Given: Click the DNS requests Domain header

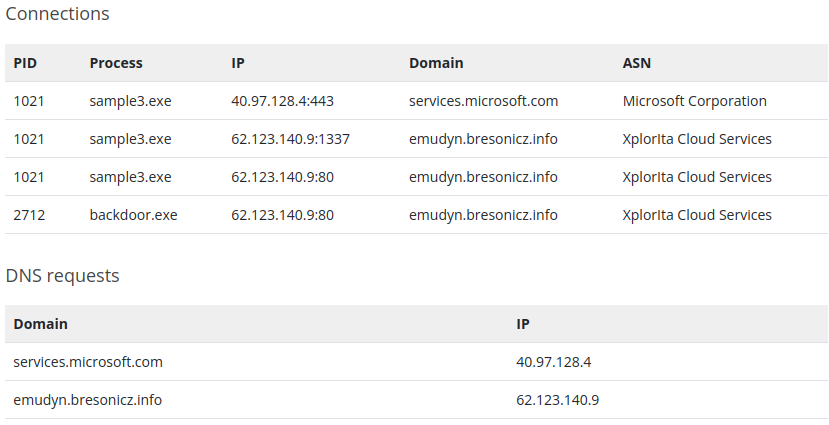Looking at the screenshot, I should (41, 324).
